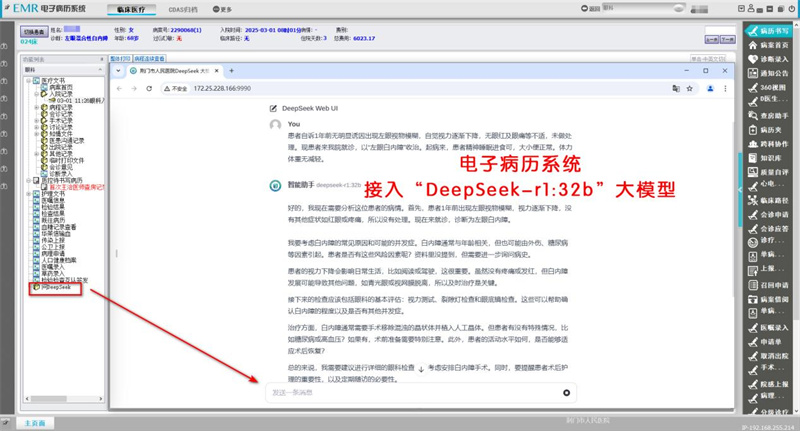Screen dimensions: 800x431
Task: Open 病案首页 home icon in right sidebar
Action: pos(753,45)
